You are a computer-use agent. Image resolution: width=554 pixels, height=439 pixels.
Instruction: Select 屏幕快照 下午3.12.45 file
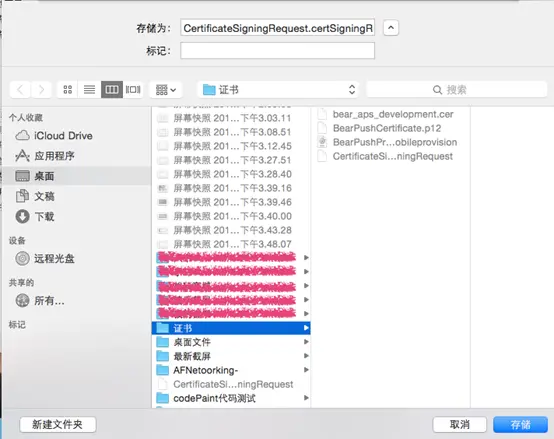tap(231, 146)
